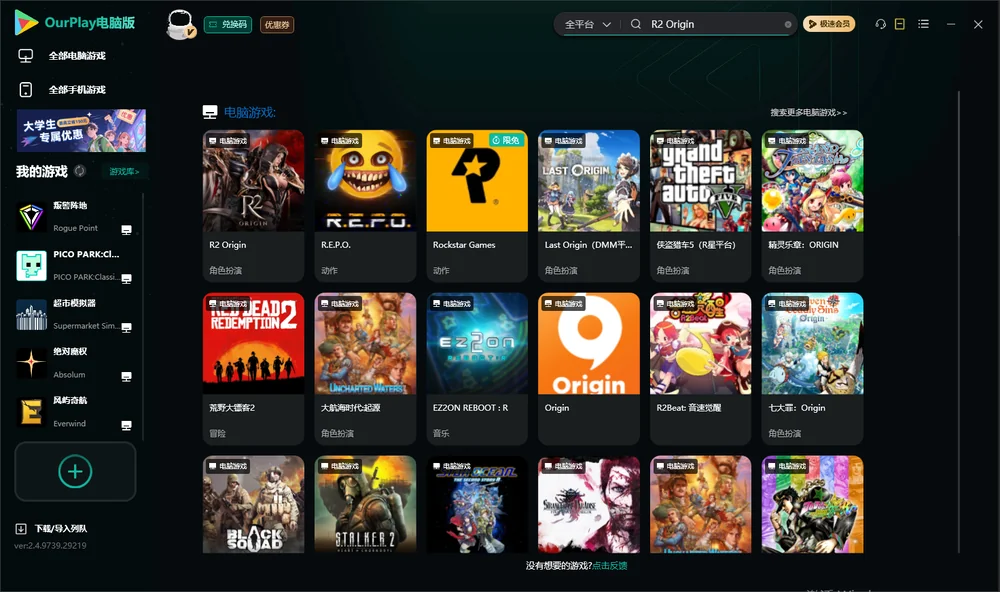Open the 游戏库> link

124,172
